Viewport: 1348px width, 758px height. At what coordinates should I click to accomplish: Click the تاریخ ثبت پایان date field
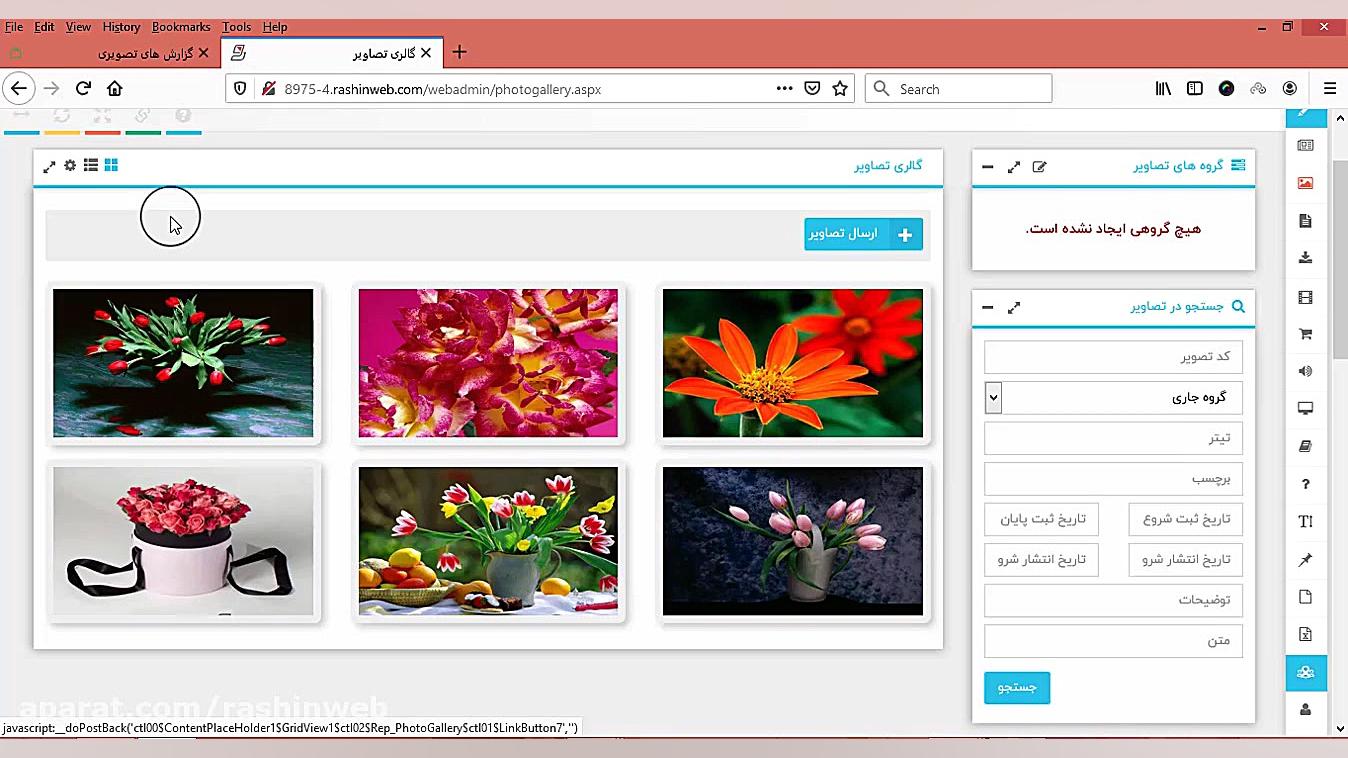pyautogui.click(x=1041, y=519)
